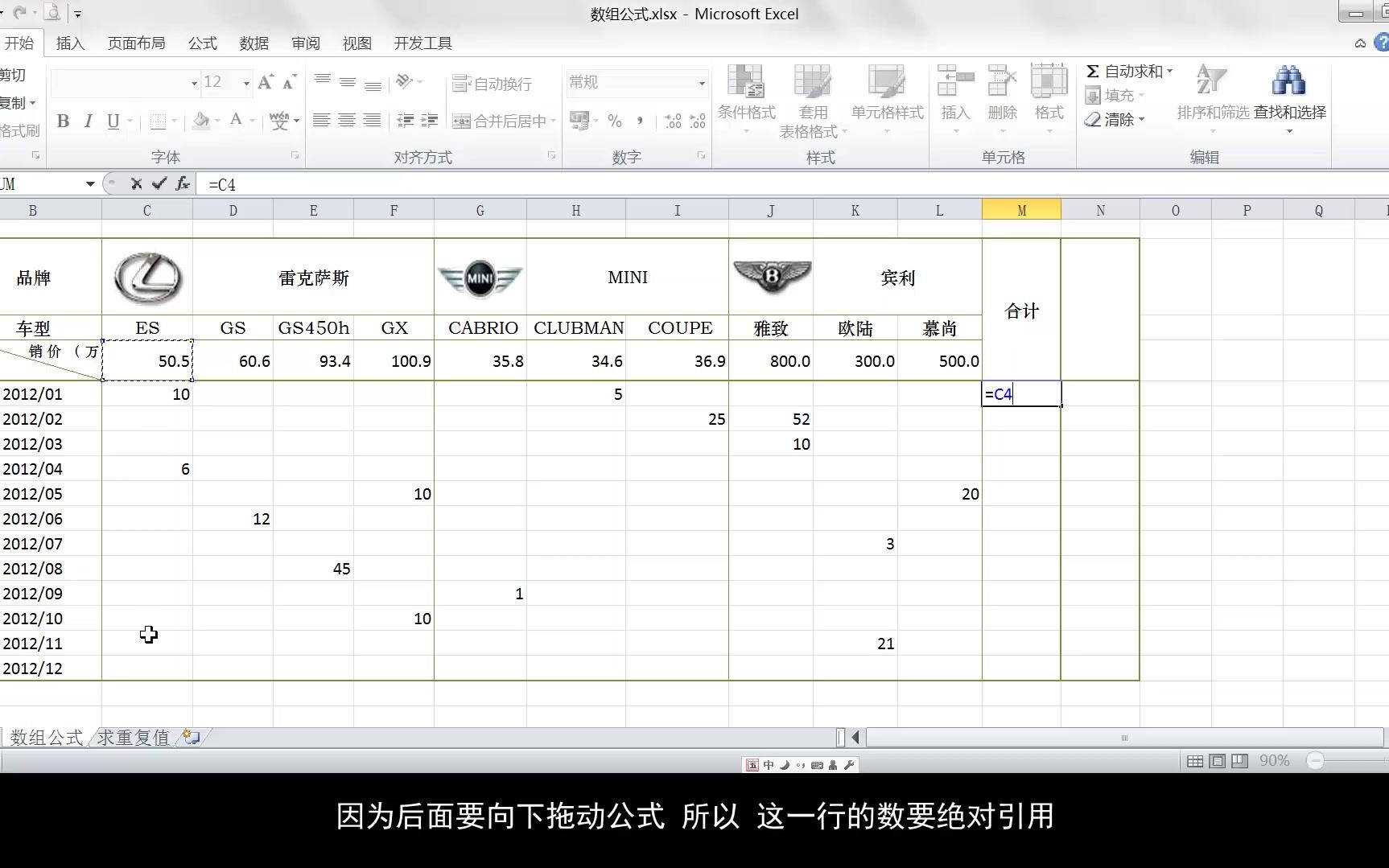Screen dimensions: 1389x868
Task: Switch to the 插入 ribbon tab
Action: tap(70, 43)
